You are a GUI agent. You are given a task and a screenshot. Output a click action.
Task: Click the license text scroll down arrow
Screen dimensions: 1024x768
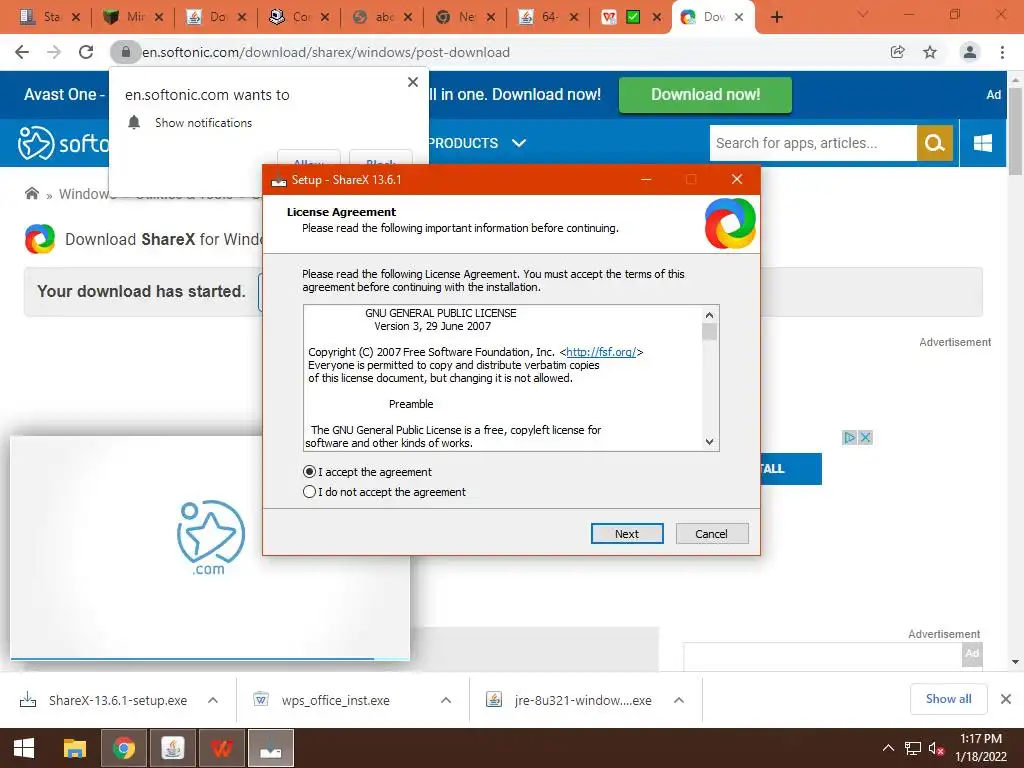point(709,441)
